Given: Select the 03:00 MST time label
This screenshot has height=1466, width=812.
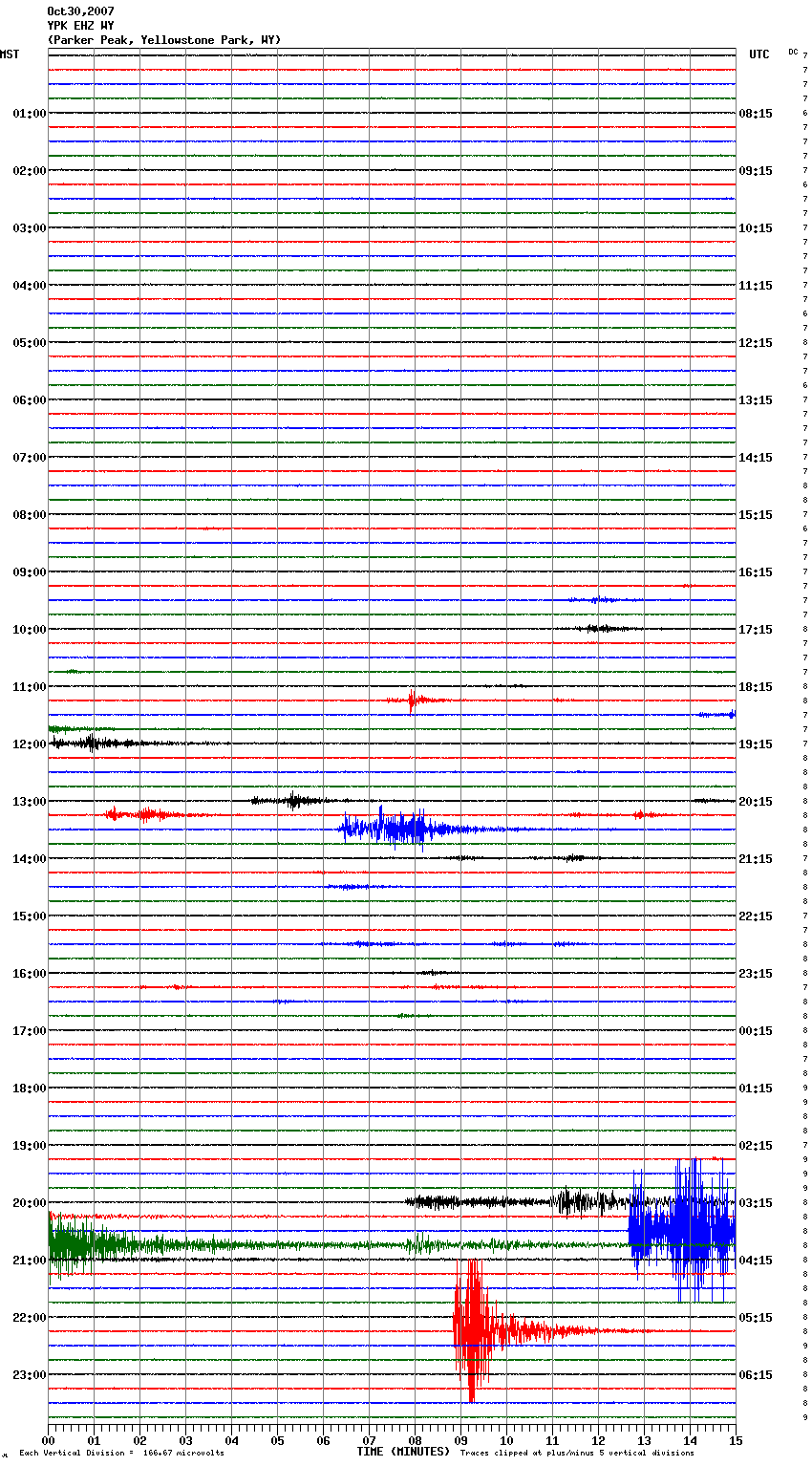Looking at the screenshot, I should click(x=30, y=228).
